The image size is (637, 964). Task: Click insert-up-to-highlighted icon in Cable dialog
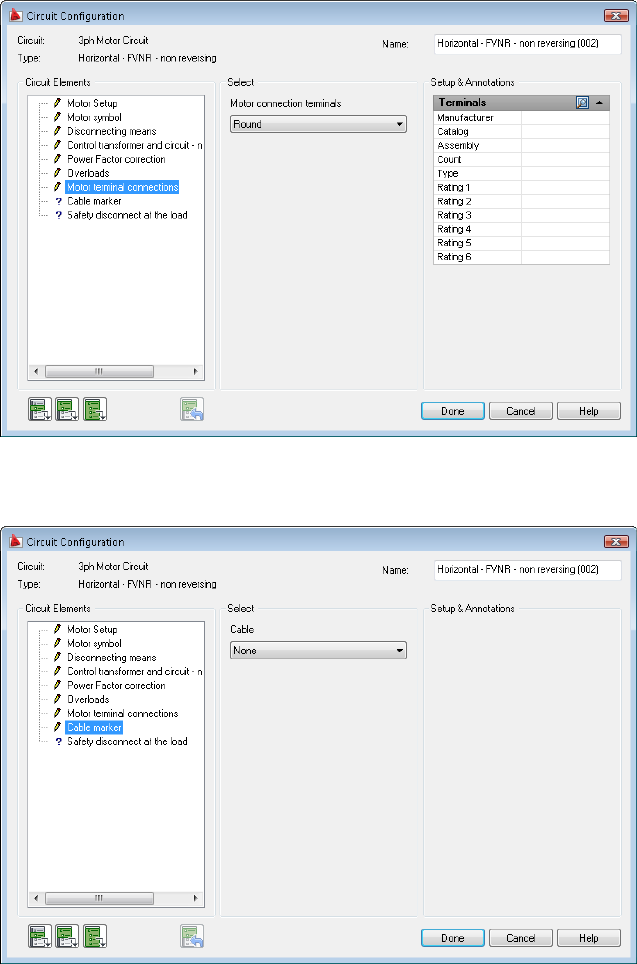click(68, 936)
